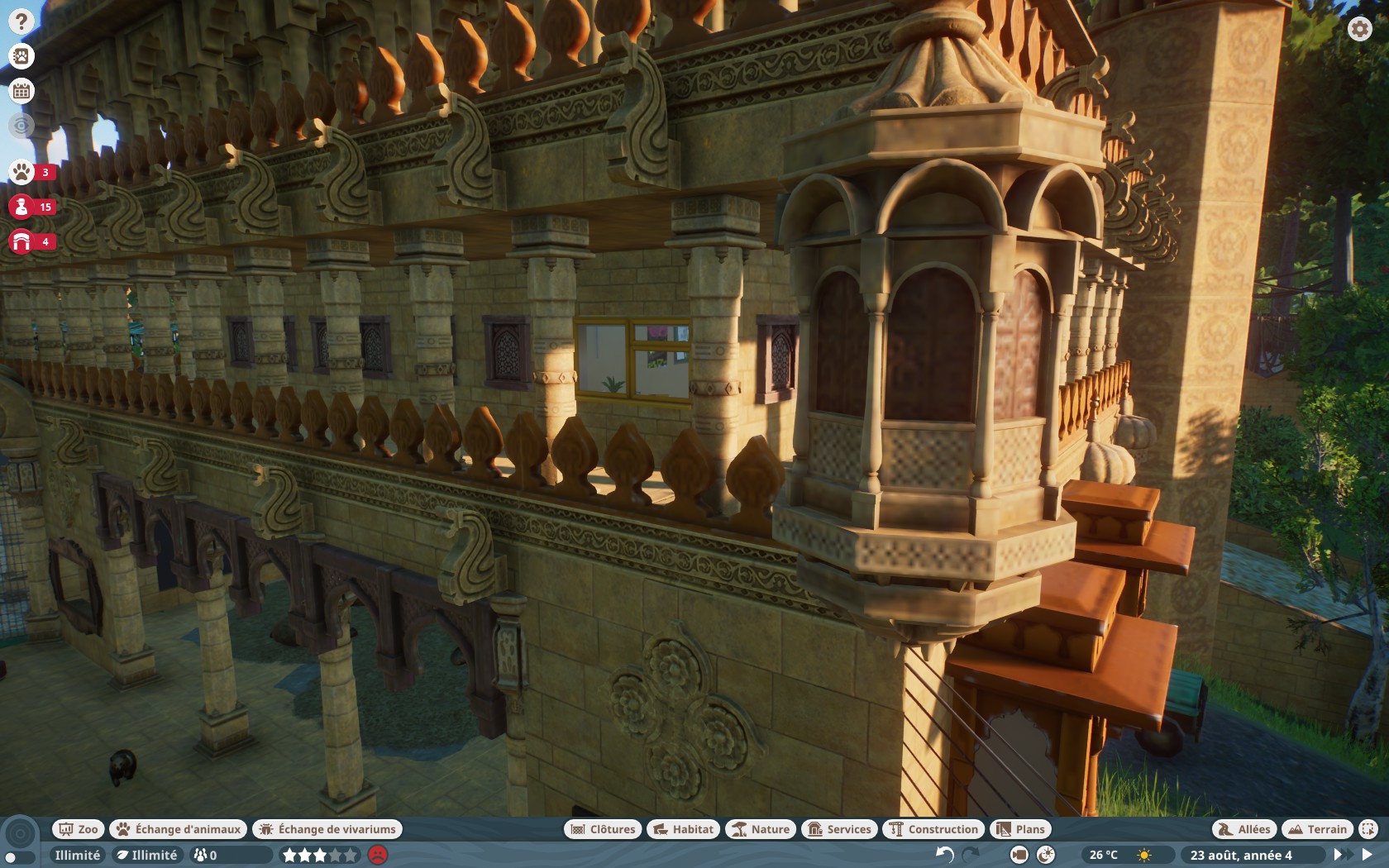The height and width of the screenshot is (868, 1389).
Task: Redo the last action
Action: click(971, 855)
